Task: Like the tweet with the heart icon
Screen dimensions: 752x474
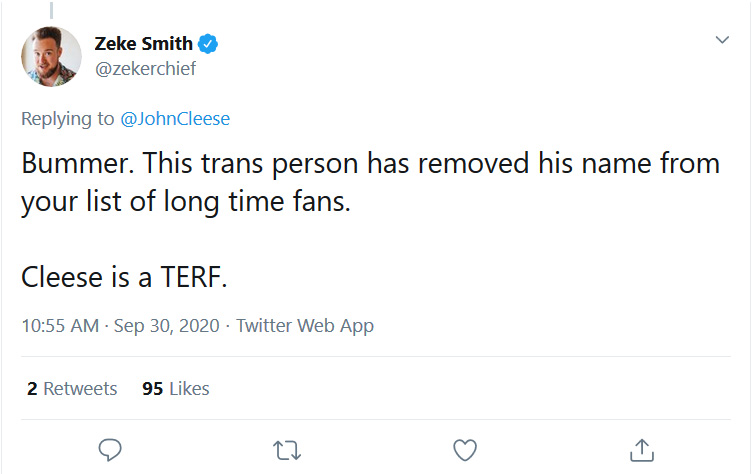Action: click(465, 450)
